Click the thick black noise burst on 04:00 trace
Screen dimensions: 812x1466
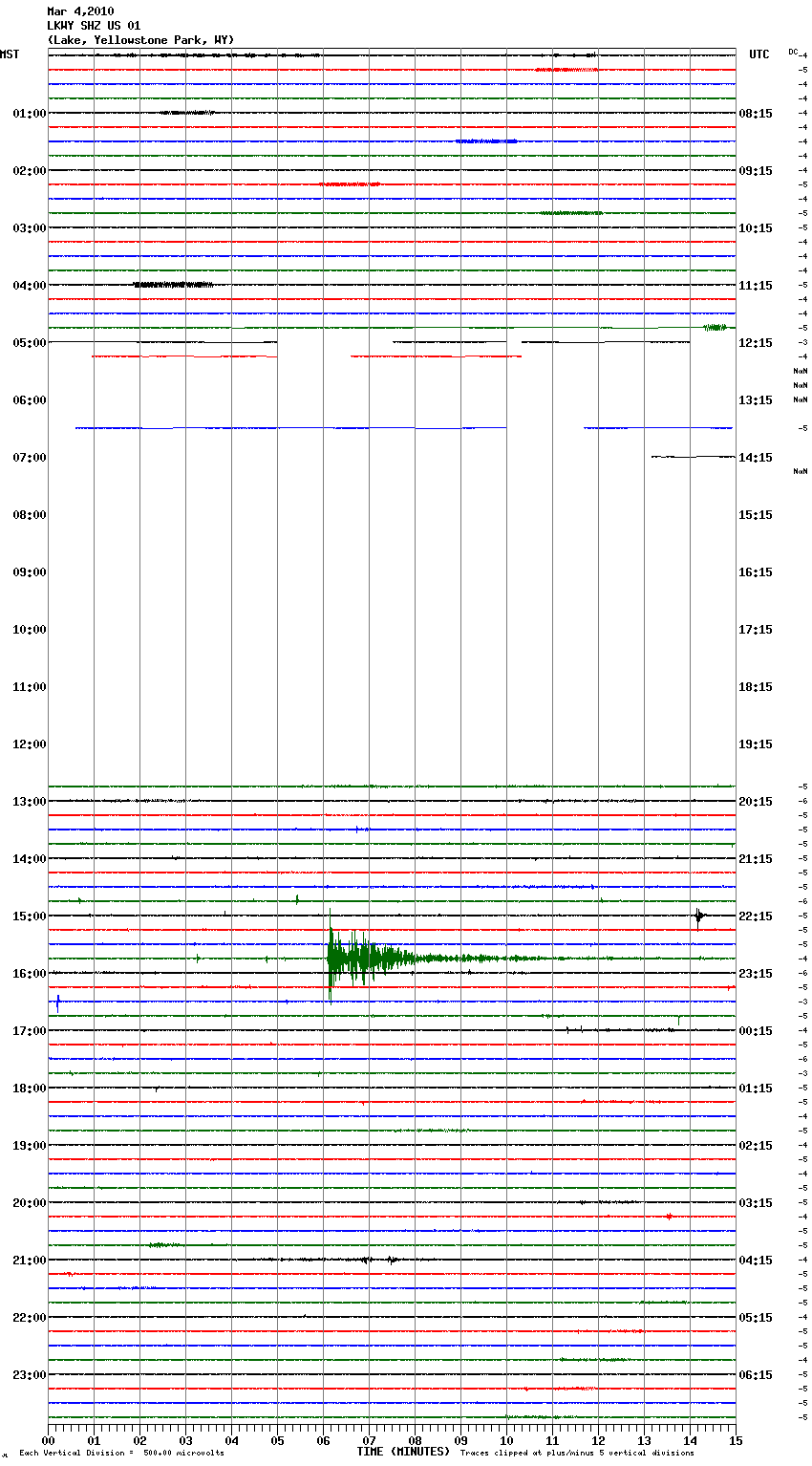[x=173, y=285]
